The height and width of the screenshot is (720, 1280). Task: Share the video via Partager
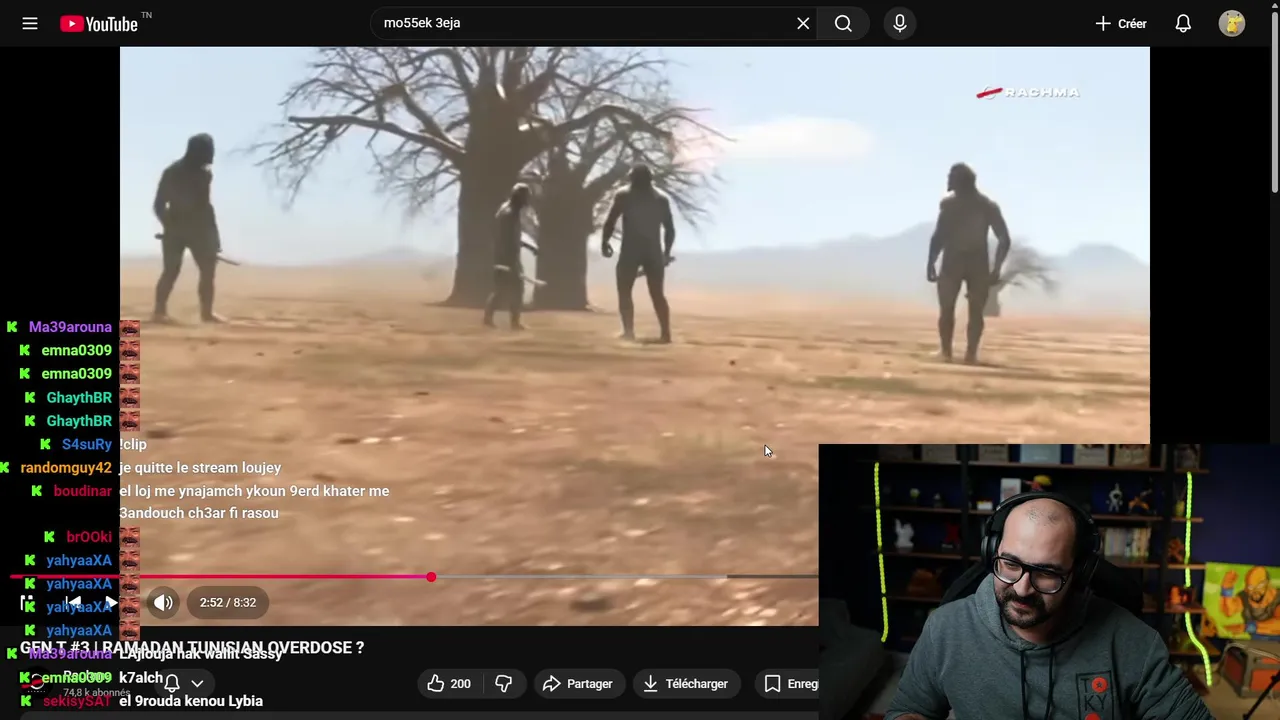578,684
